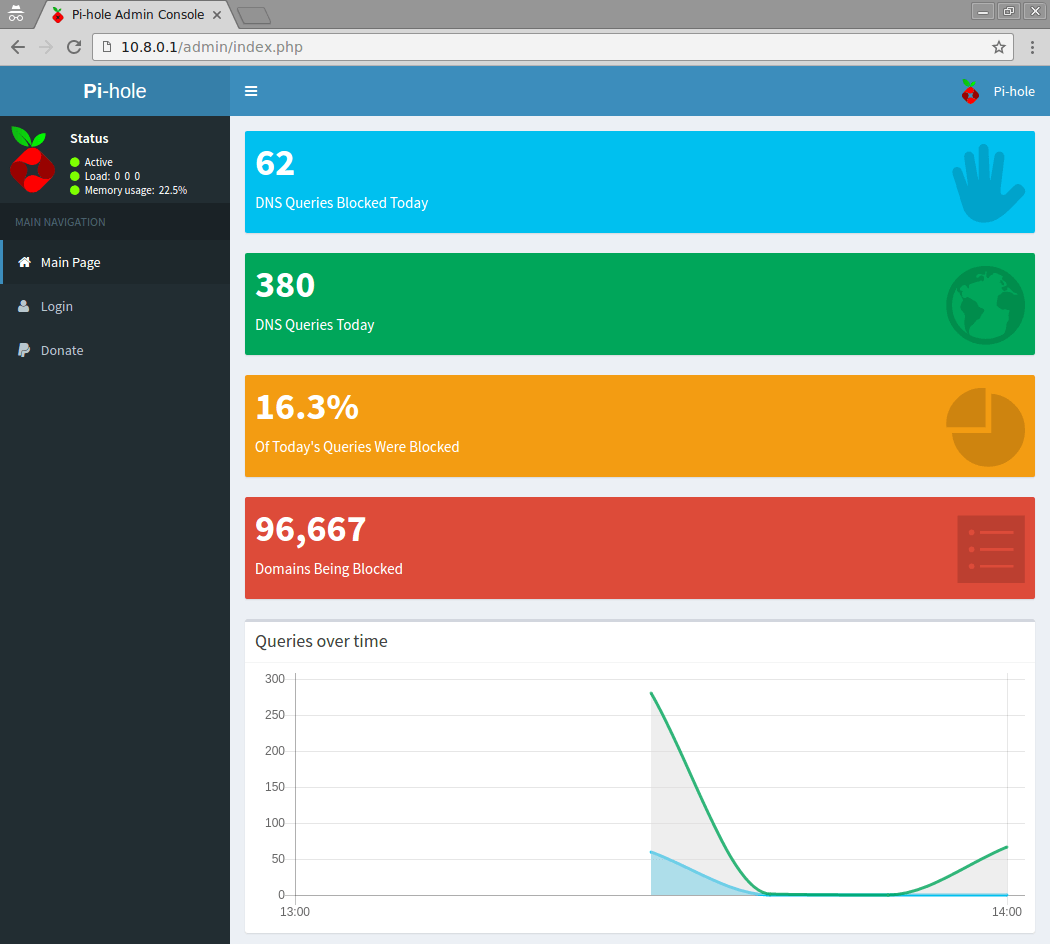Reload the page using the browser refresh button

[x=74, y=47]
